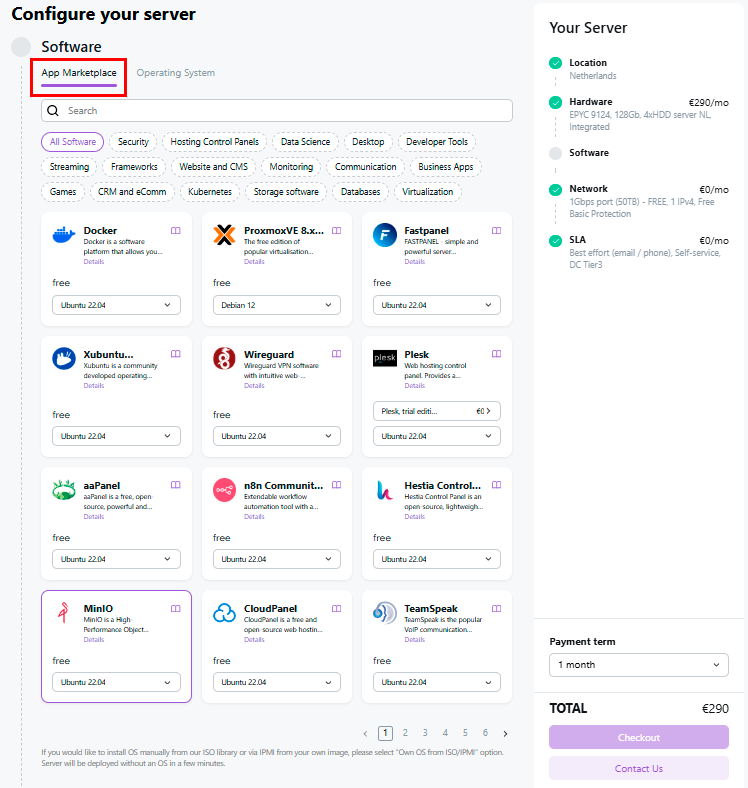This screenshot has height=788, width=748.
Task: Expand the Plesk trial edition license selector
Action: tap(437, 411)
